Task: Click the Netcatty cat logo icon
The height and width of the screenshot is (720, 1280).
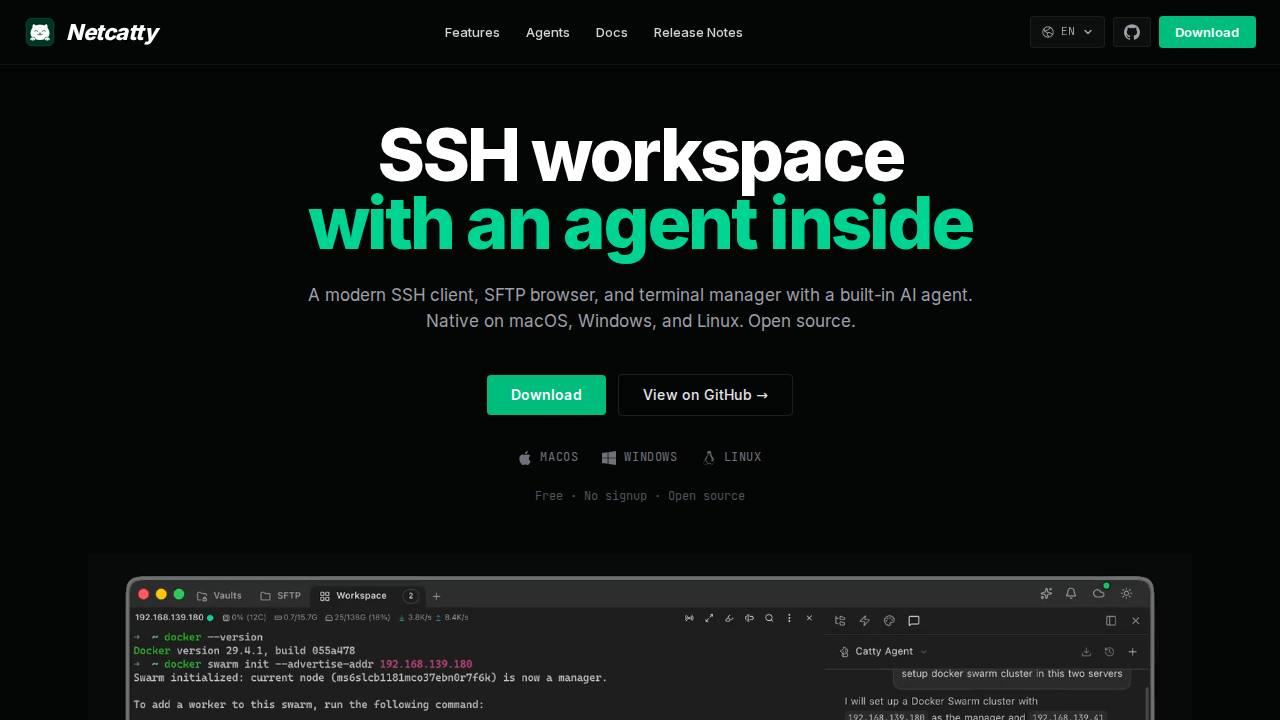Action: pyautogui.click(x=40, y=32)
